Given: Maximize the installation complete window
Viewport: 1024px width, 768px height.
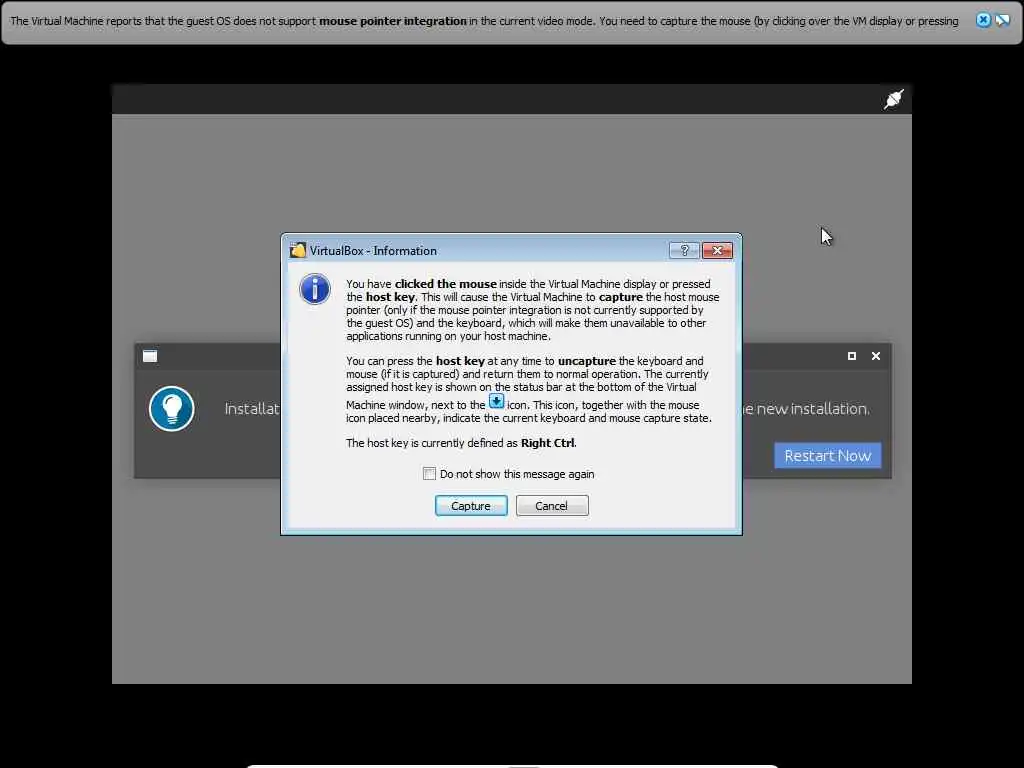Looking at the screenshot, I should tap(852, 356).
